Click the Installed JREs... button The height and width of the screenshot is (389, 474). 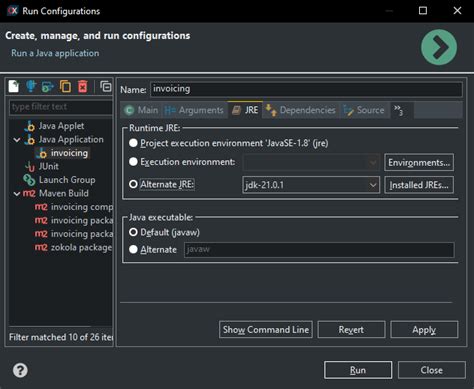[x=419, y=185]
